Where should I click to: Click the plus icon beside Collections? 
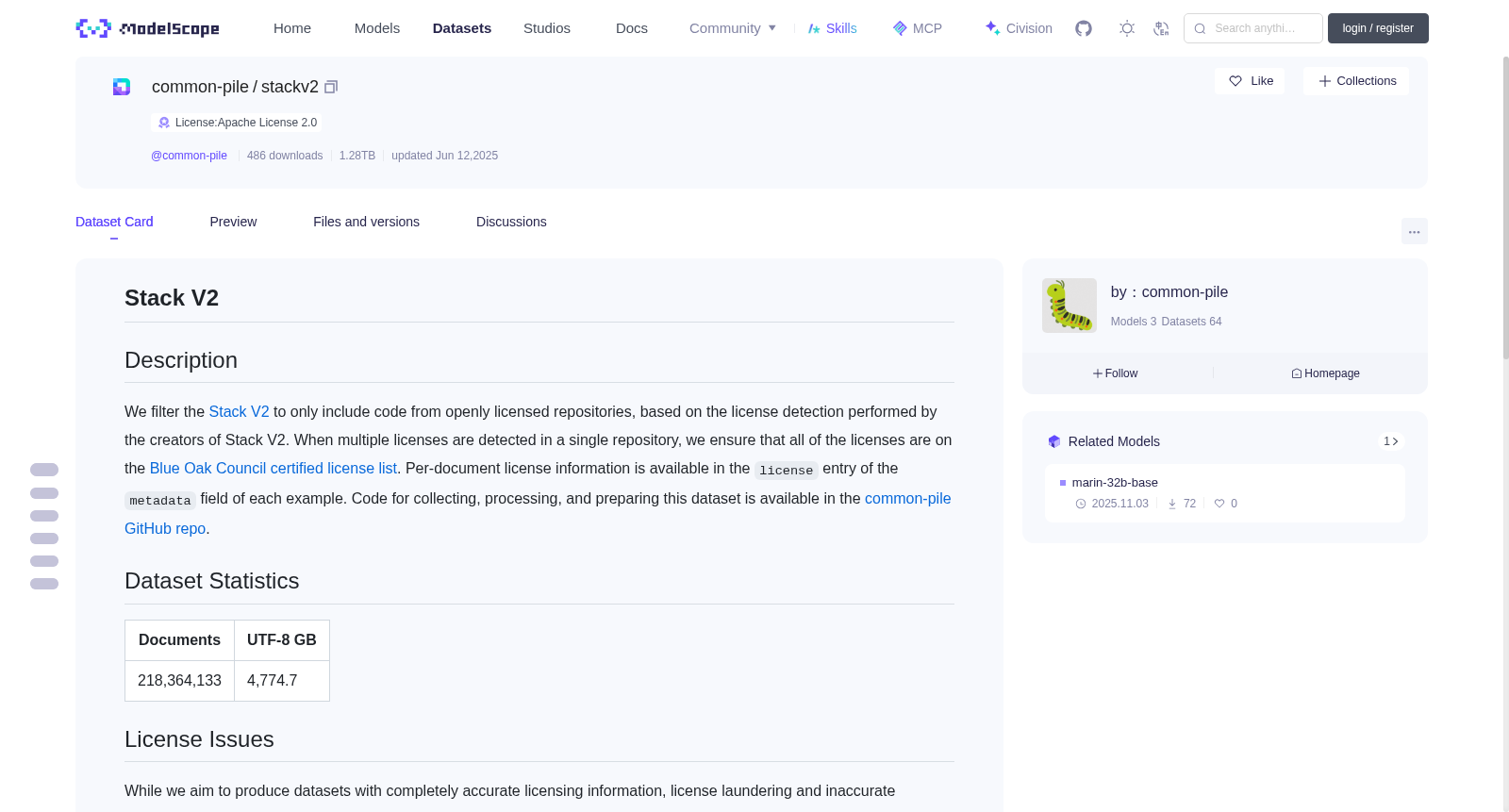(x=1325, y=81)
